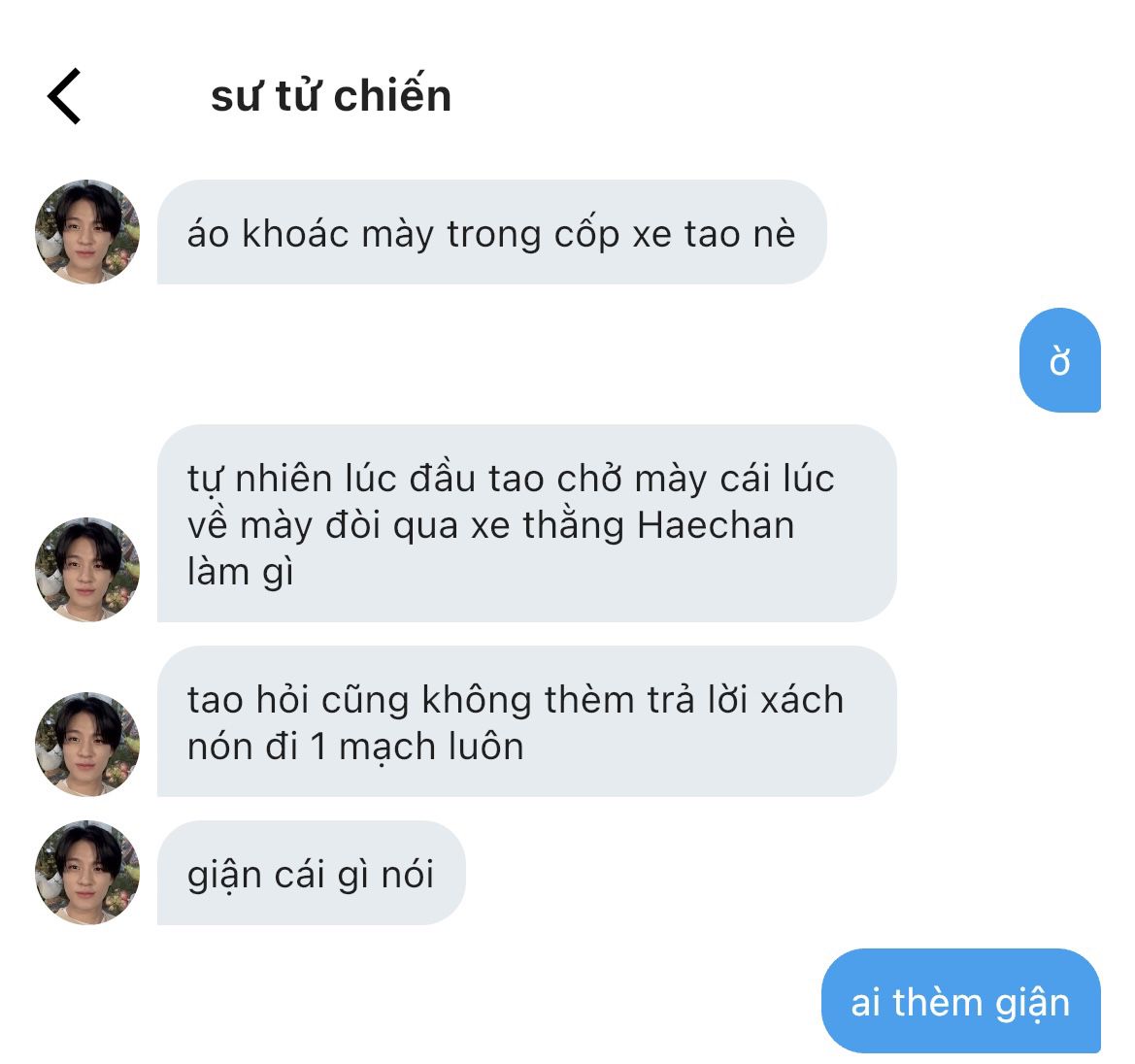Select message "tao hỏi cũng không thèm trả lời"
The width and height of the screenshot is (1135, 1064).
coord(527,721)
